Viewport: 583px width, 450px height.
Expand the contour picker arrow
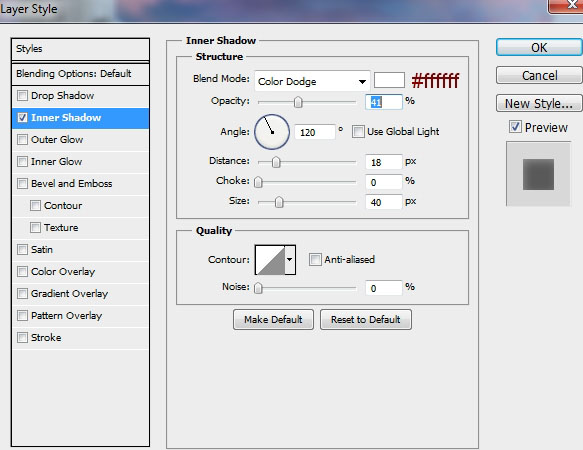[x=290, y=260]
